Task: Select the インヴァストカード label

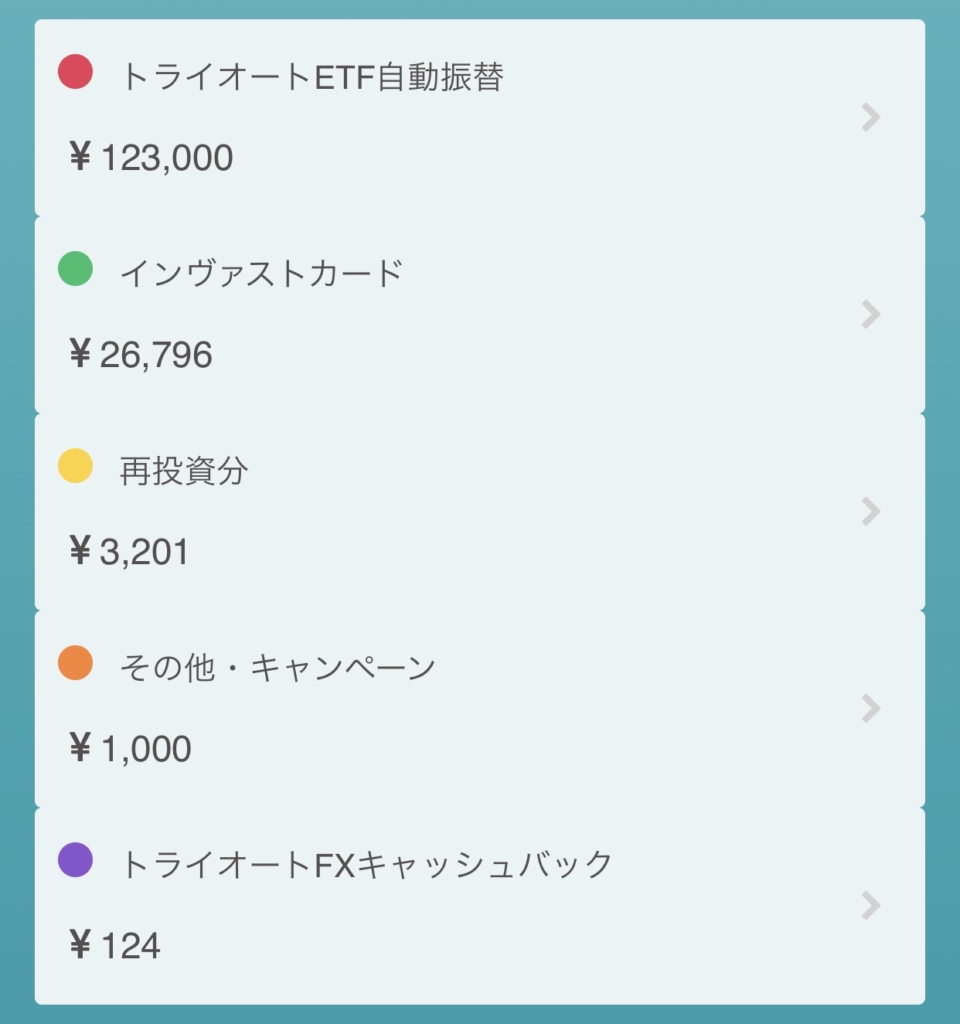Action: (261, 274)
